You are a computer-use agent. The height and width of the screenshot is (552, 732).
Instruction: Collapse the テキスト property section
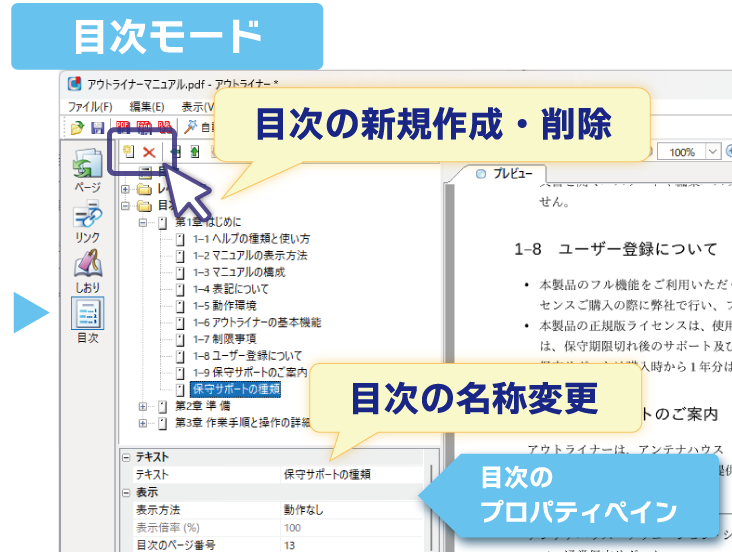click(126, 458)
